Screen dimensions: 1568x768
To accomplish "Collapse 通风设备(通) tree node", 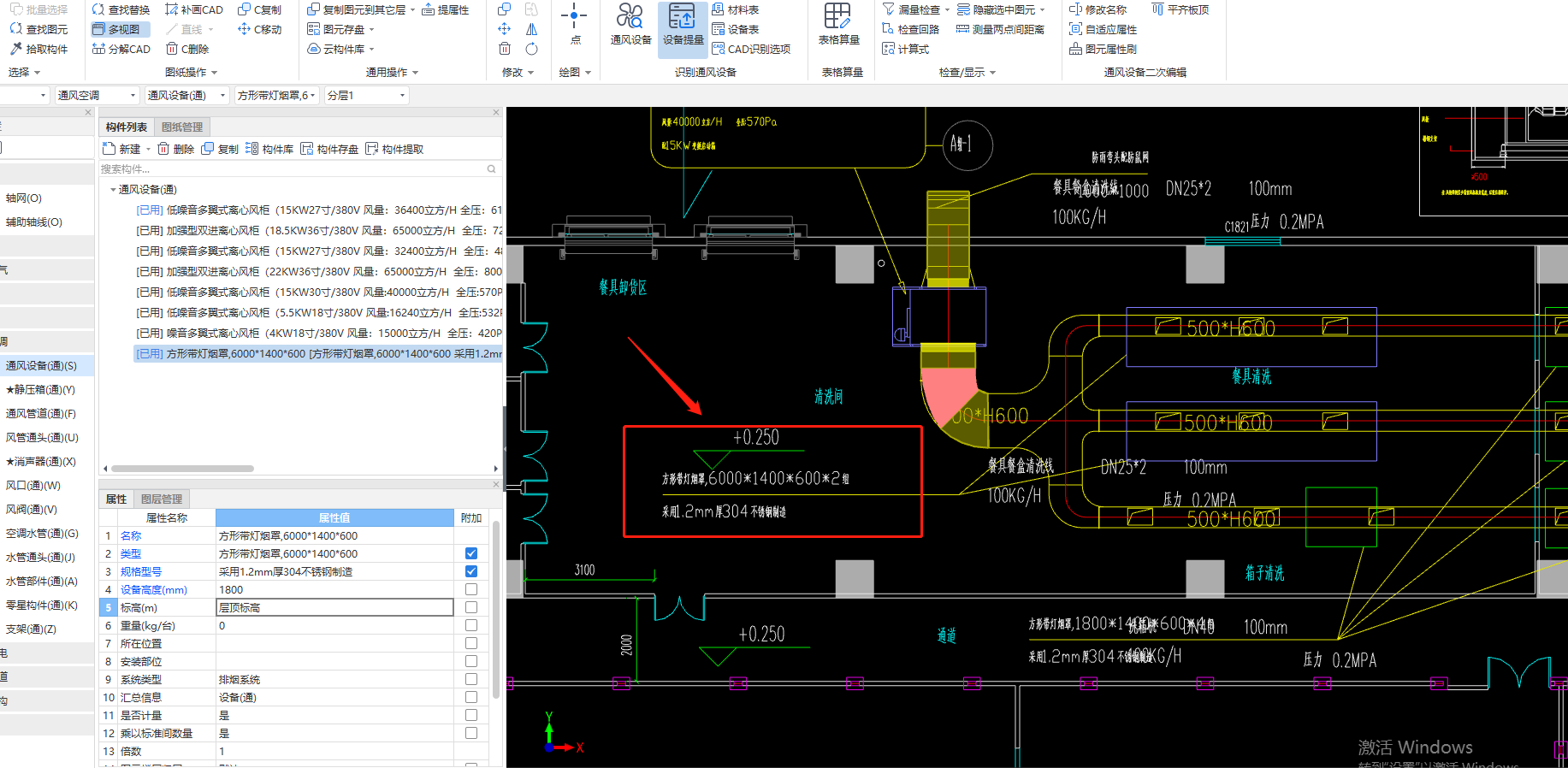I will (113, 189).
